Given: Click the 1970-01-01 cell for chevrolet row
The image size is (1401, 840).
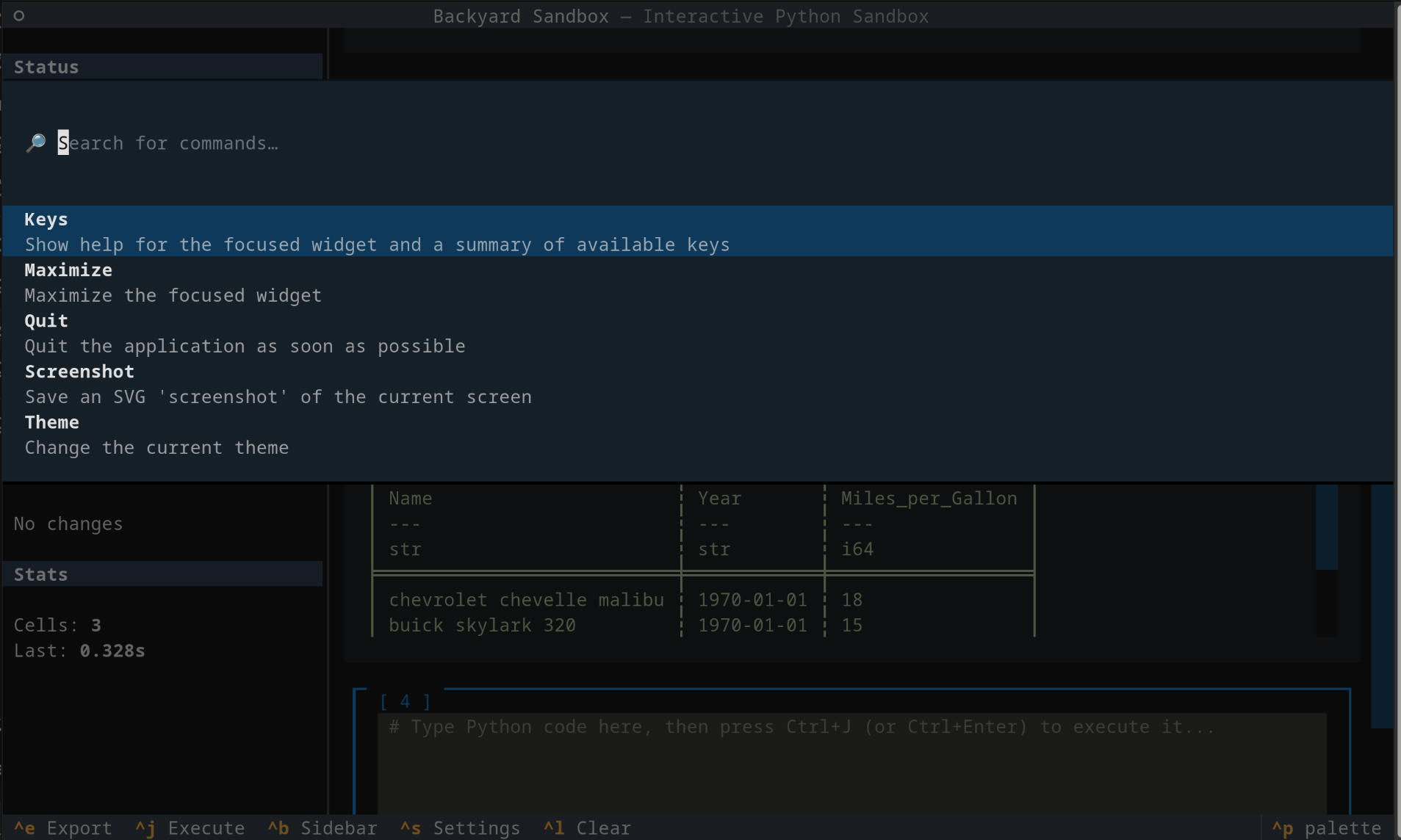Looking at the screenshot, I should (x=752, y=600).
